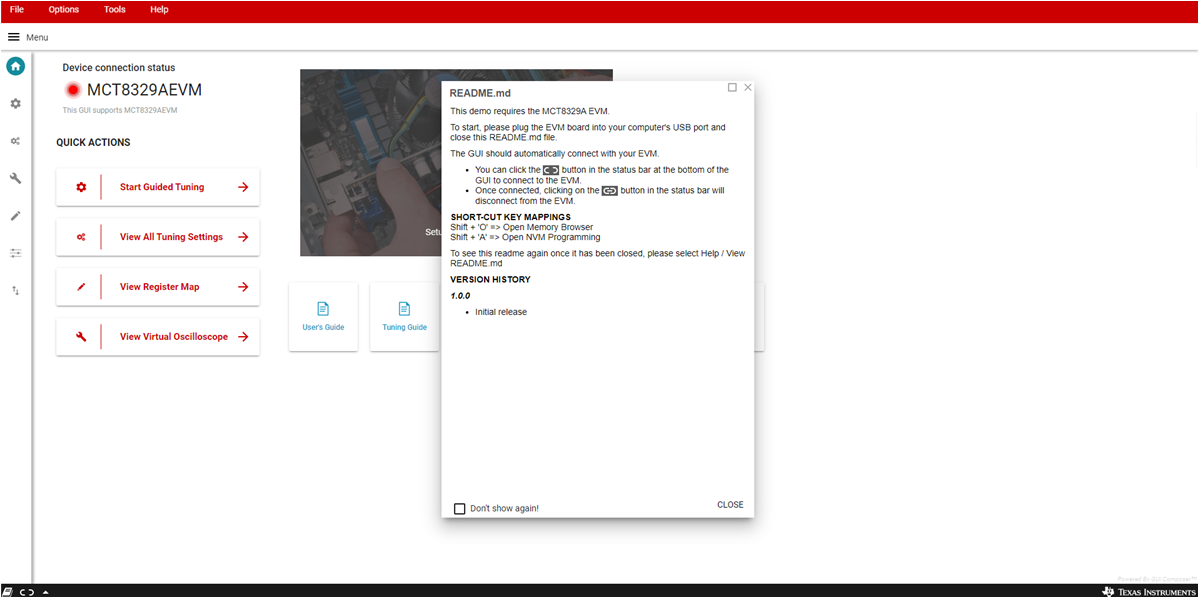The width and height of the screenshot is (1200, 599).
Task: Open the File menu
Action: (x=17, y=9)
